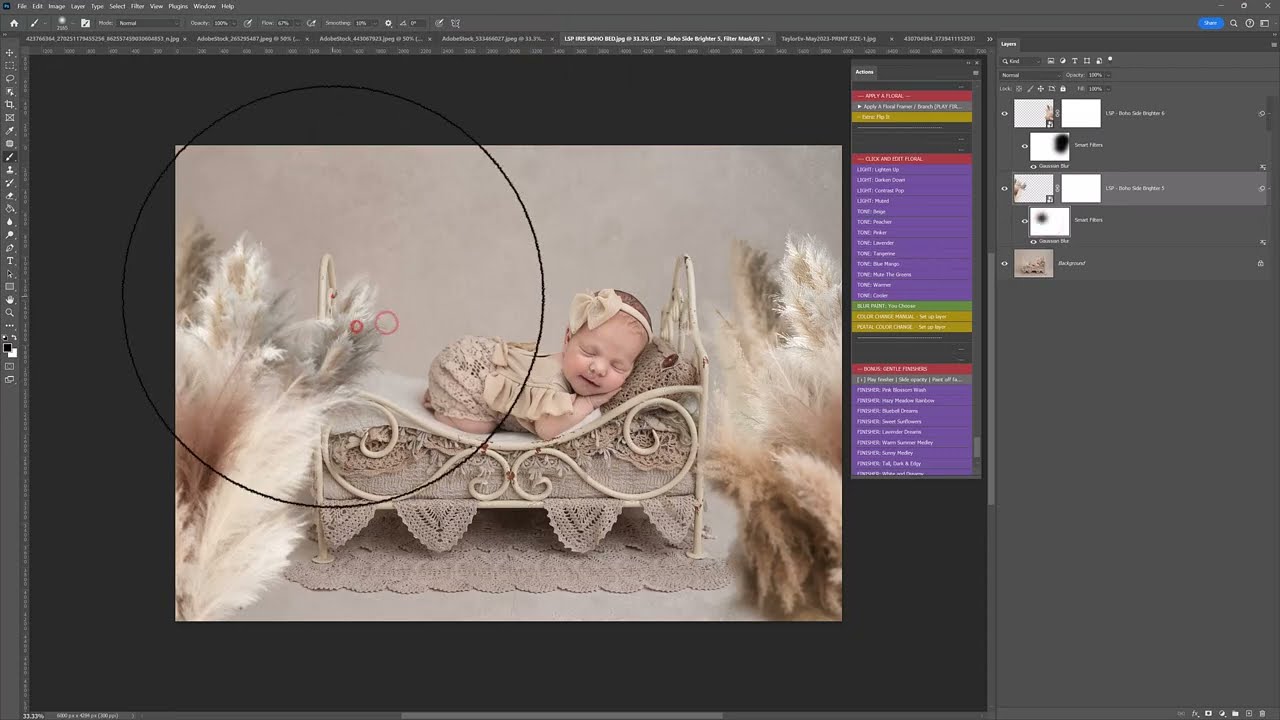The width and height of the screenshot is (1280, 720).
Task: Select the Eyedropper tool
Action: 10,131
